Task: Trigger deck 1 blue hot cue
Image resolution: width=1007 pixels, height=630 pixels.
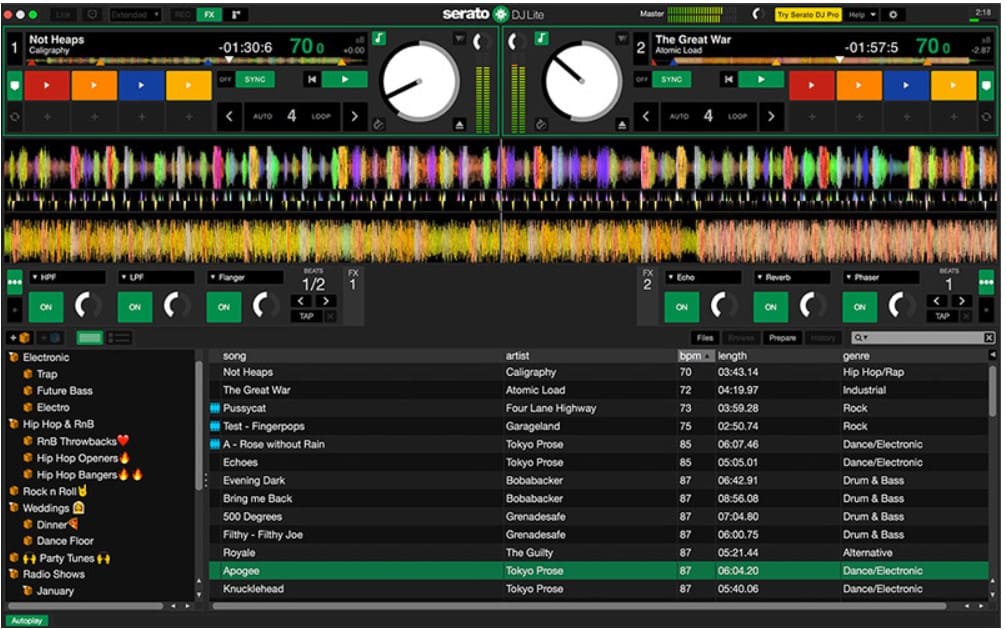Action: point(141,85)
